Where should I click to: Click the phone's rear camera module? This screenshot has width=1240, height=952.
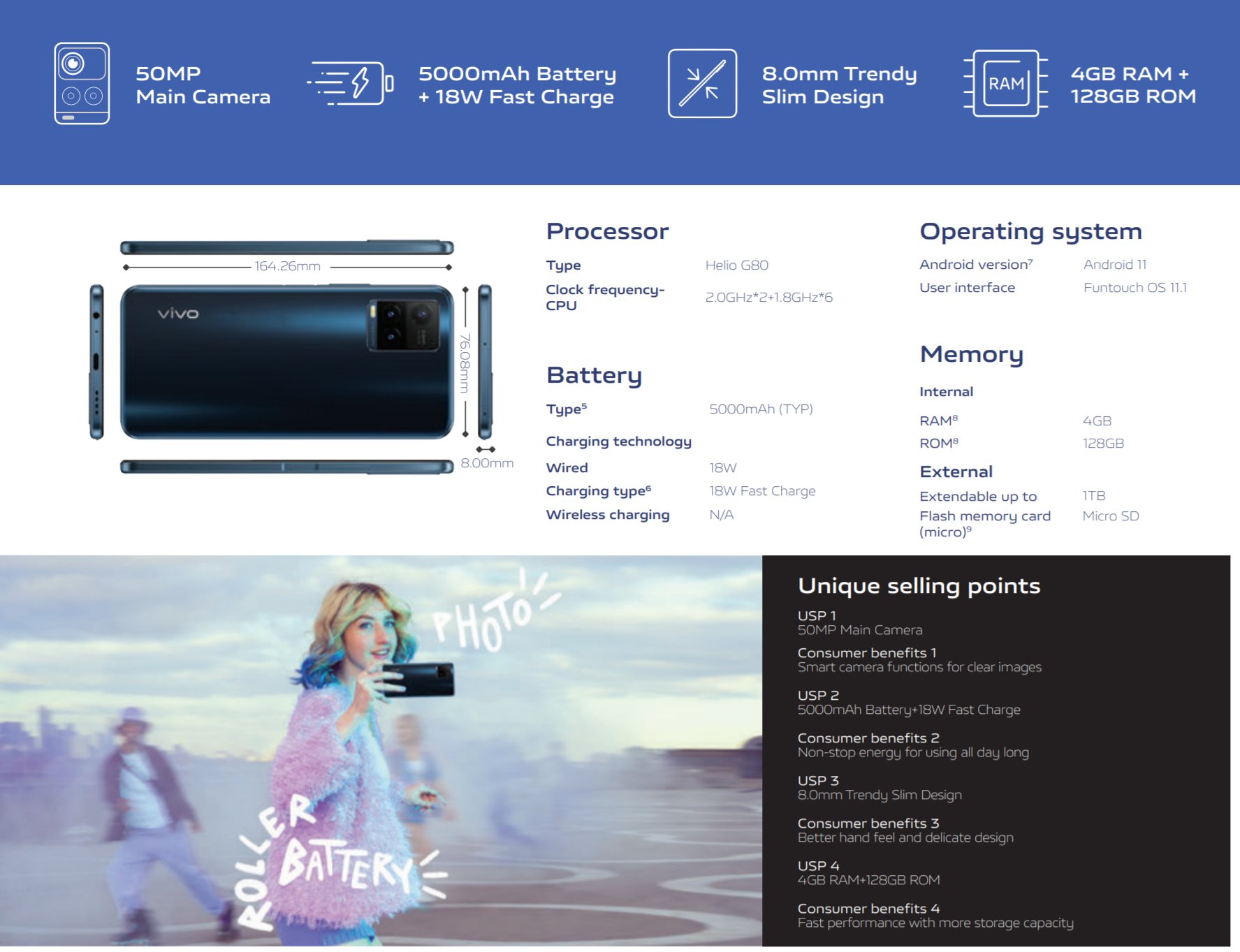coord(404,325)
